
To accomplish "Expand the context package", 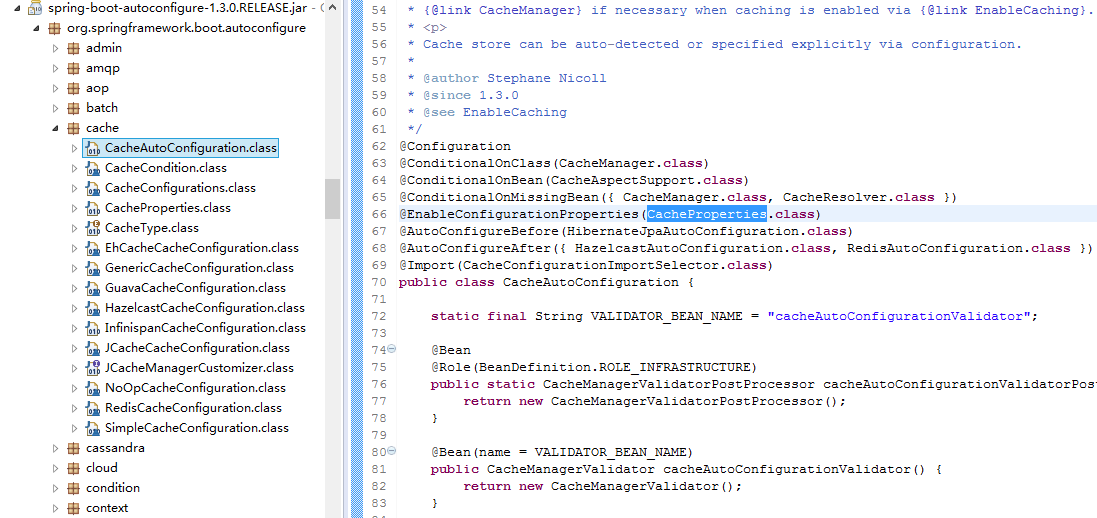I will coord(56,508).
